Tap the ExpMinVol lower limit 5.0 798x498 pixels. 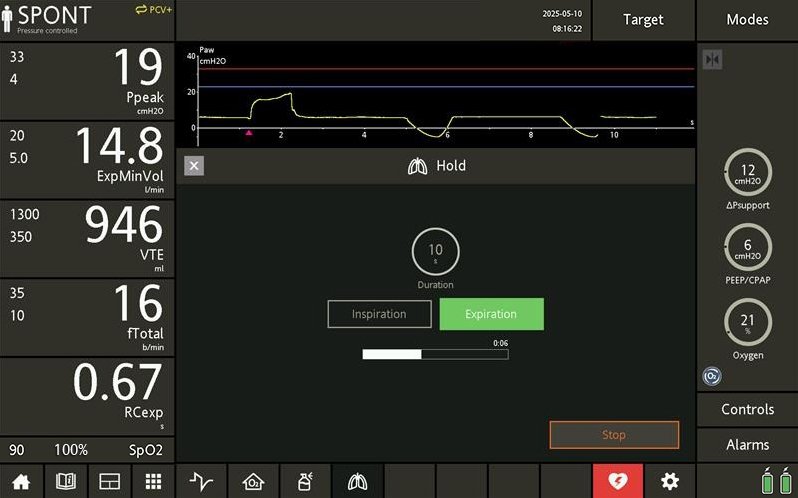(18, 158)
